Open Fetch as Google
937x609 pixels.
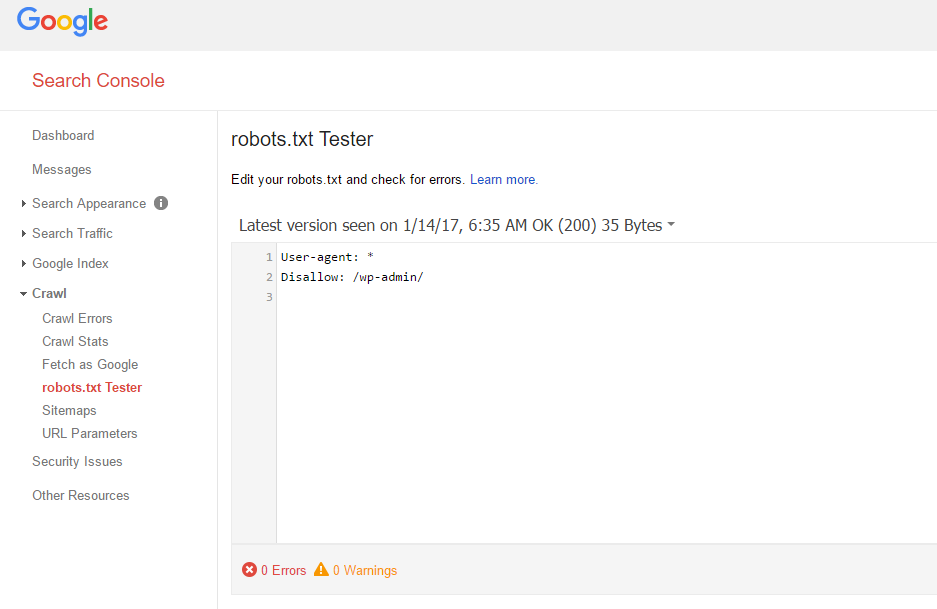pyautogui.click(x=90, y=365)
